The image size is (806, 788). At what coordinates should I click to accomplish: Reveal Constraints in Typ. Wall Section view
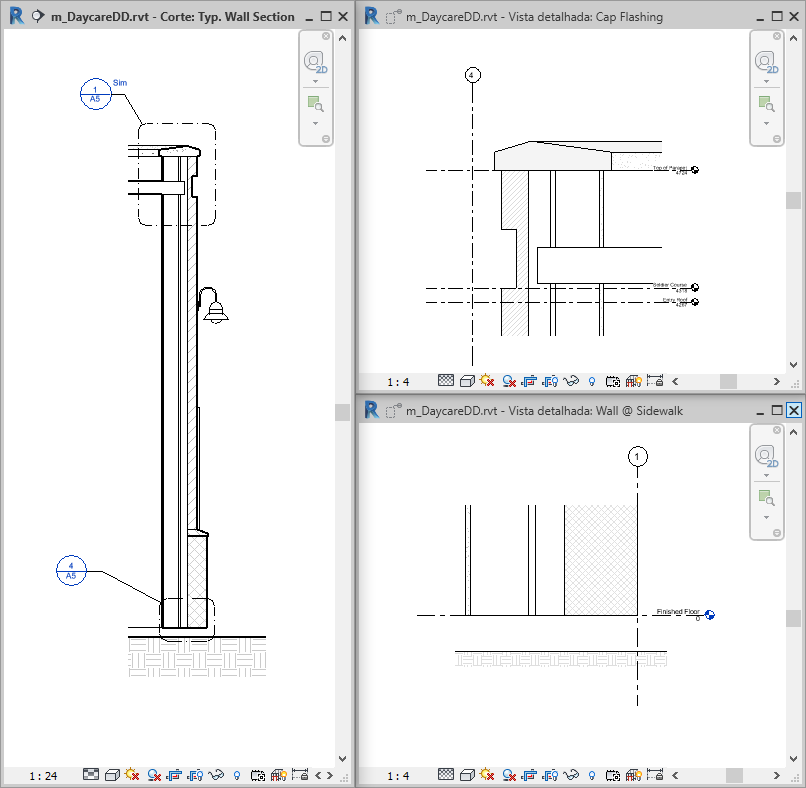pyautogui.click(x=300, y=775)
